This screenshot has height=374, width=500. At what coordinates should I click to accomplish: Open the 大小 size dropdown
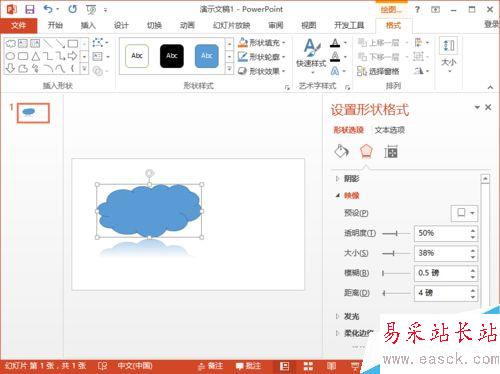449,55
